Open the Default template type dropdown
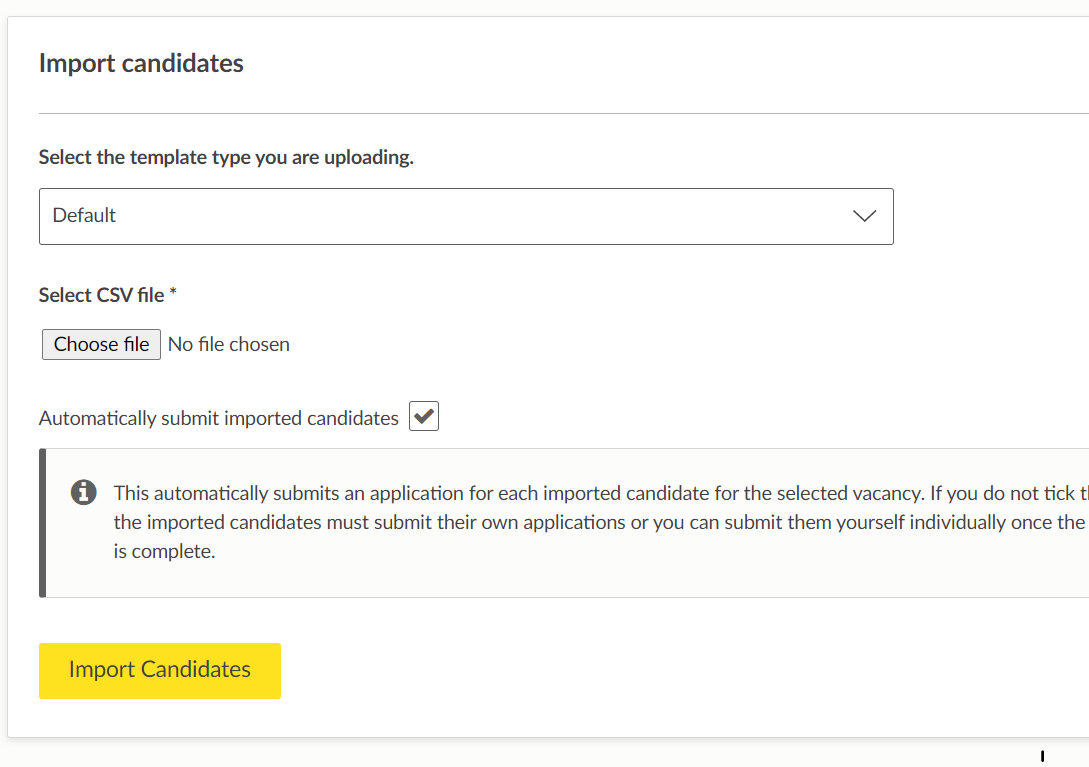The width and height of the screenshot is (1089, 767). coord(465,216)
